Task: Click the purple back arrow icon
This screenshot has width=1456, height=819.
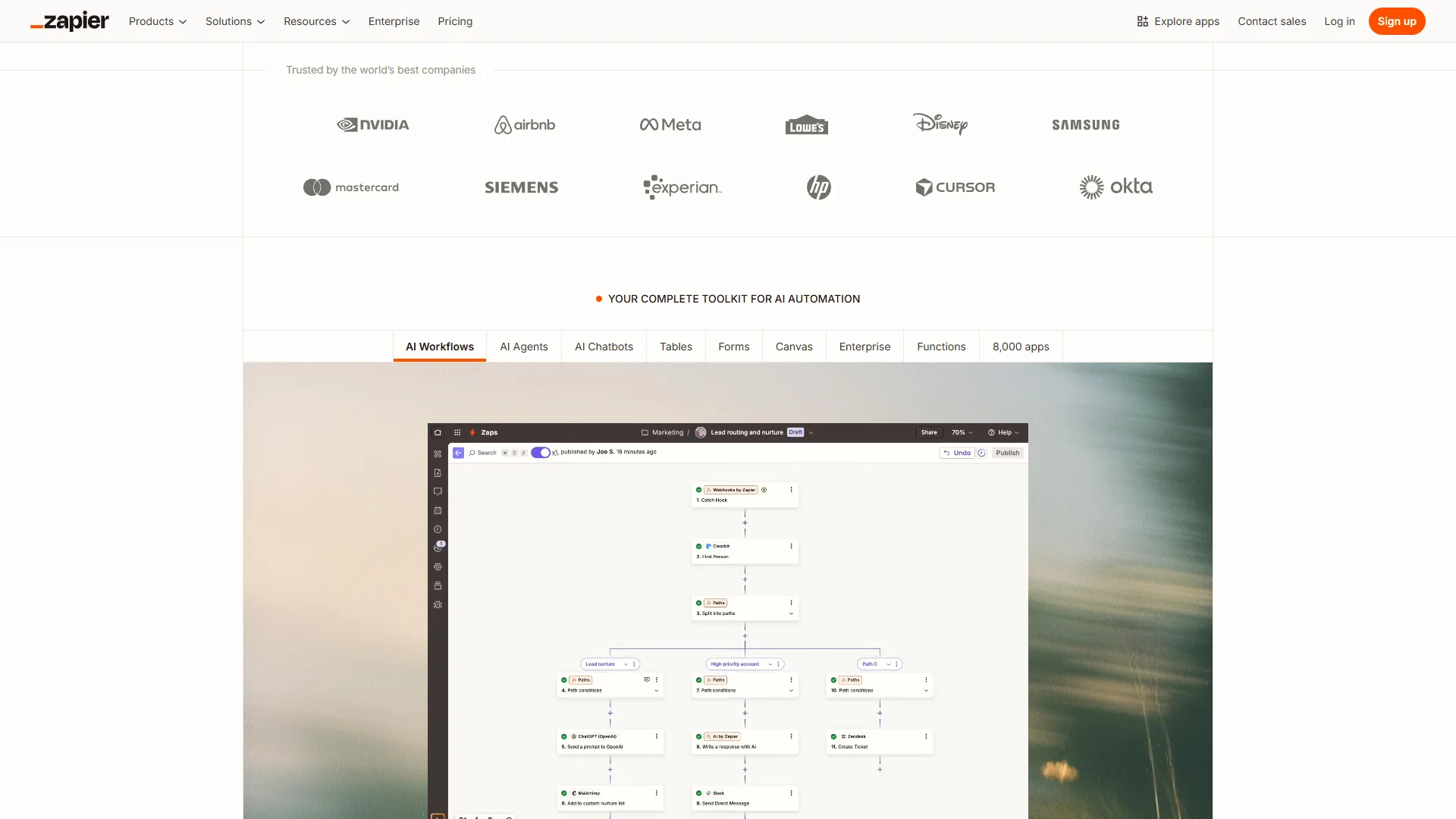Action: pyautogui.click(x=458, y=453)
